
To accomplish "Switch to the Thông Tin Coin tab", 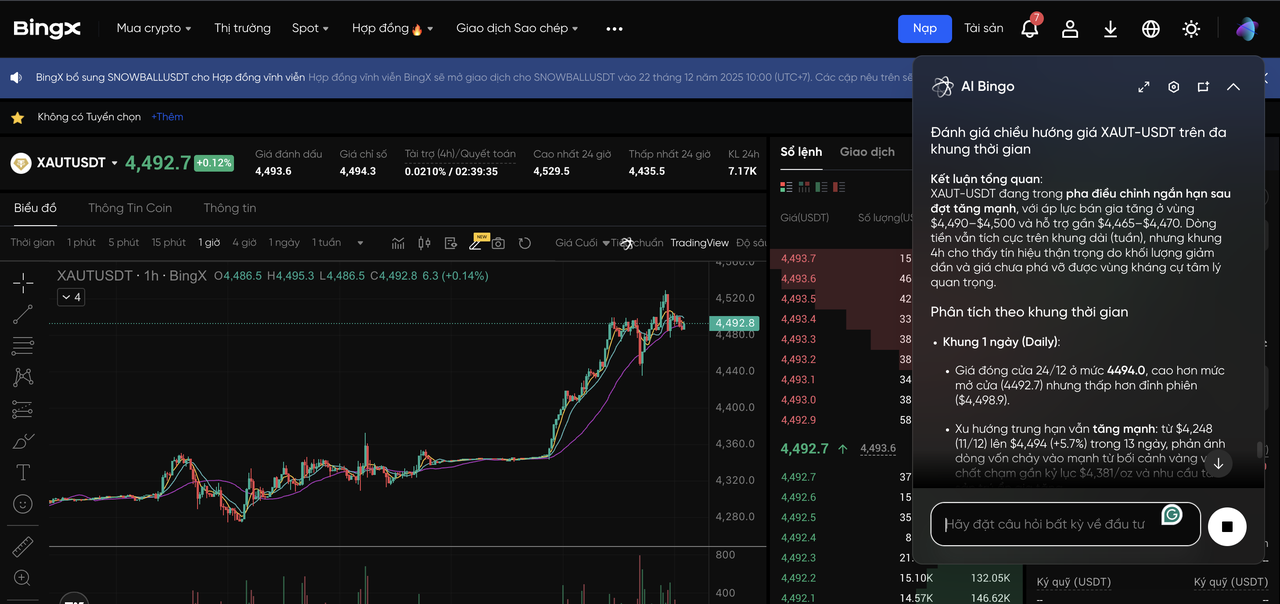I will click(130, 208).
